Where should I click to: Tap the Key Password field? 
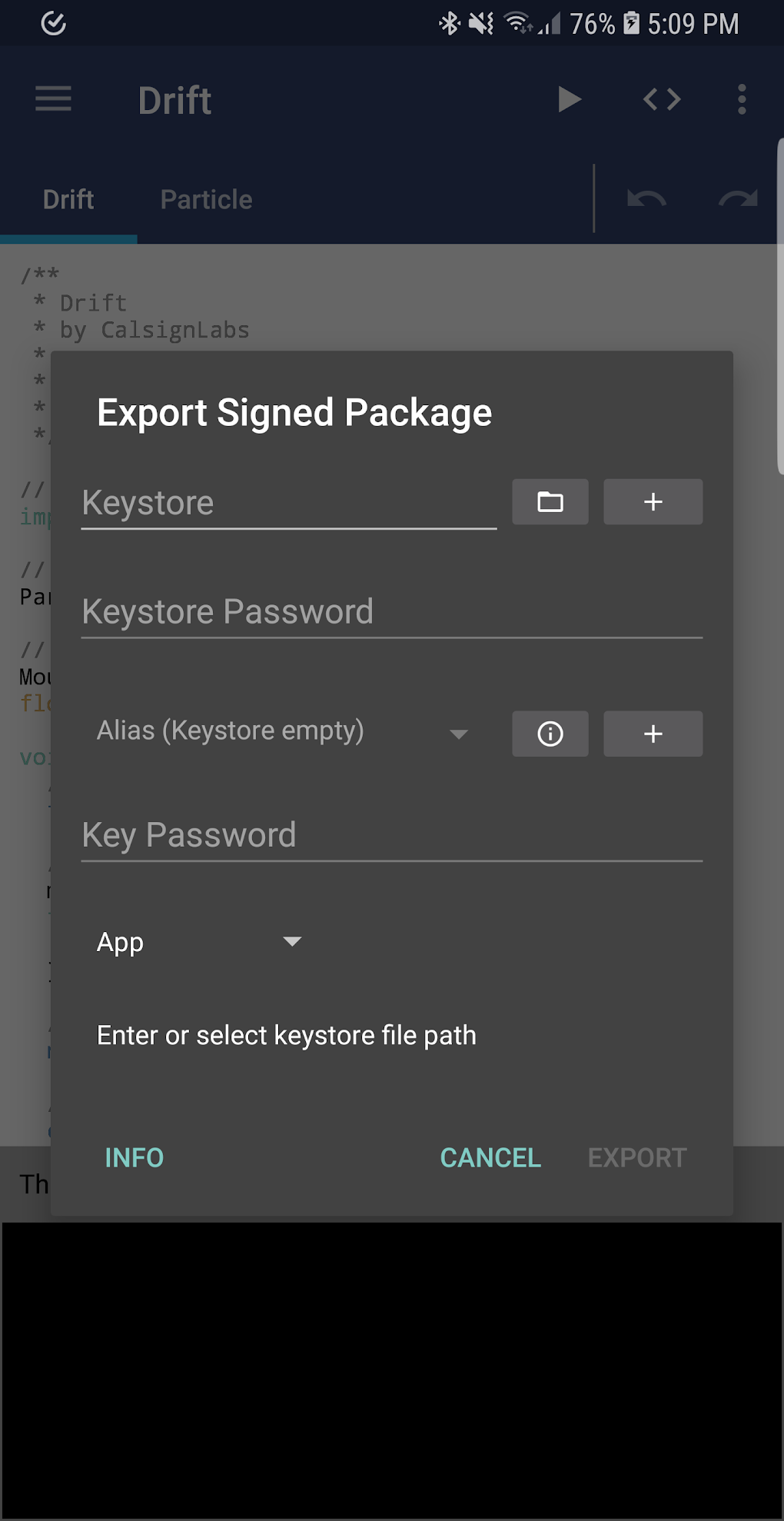click(391, 836)
